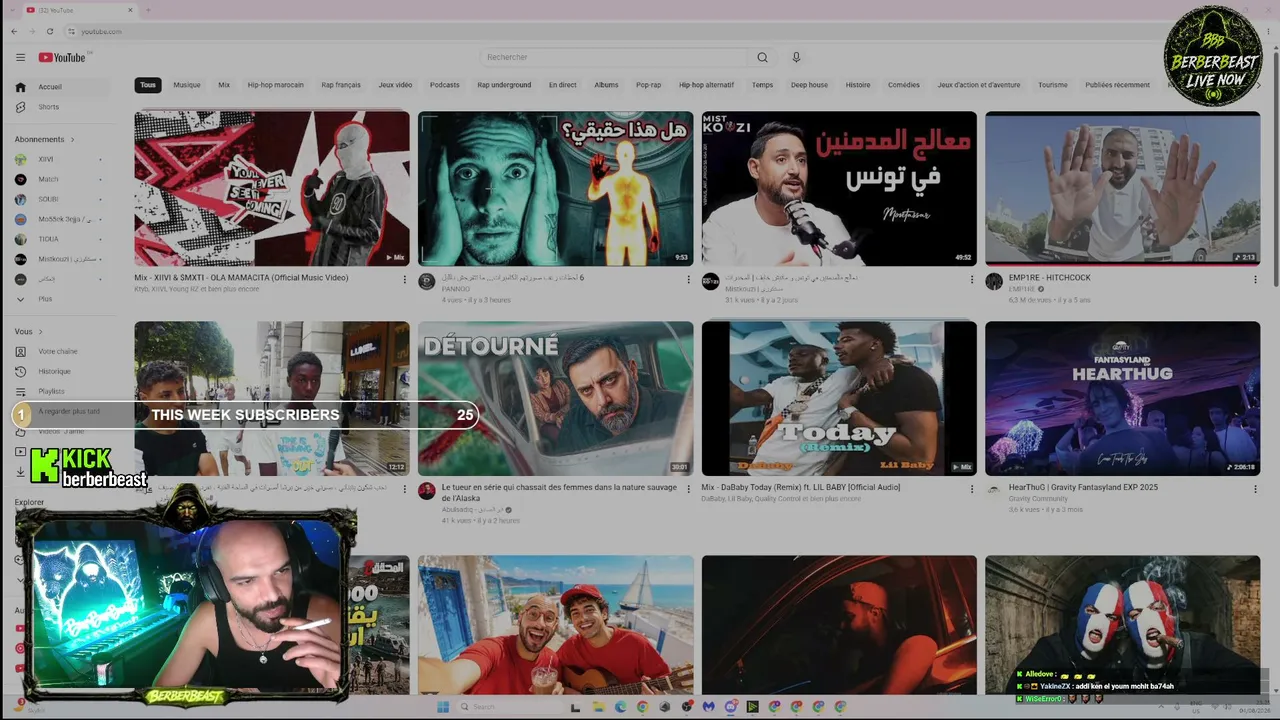Image resolution: width=1280 pixels, height=720 pixels.
Task: Open Historique in the sidebar
Action: click(60, 371)
